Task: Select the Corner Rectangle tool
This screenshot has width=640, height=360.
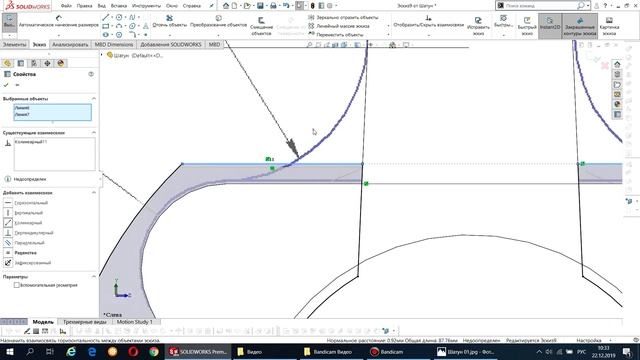Action: (x=106, y=26)
